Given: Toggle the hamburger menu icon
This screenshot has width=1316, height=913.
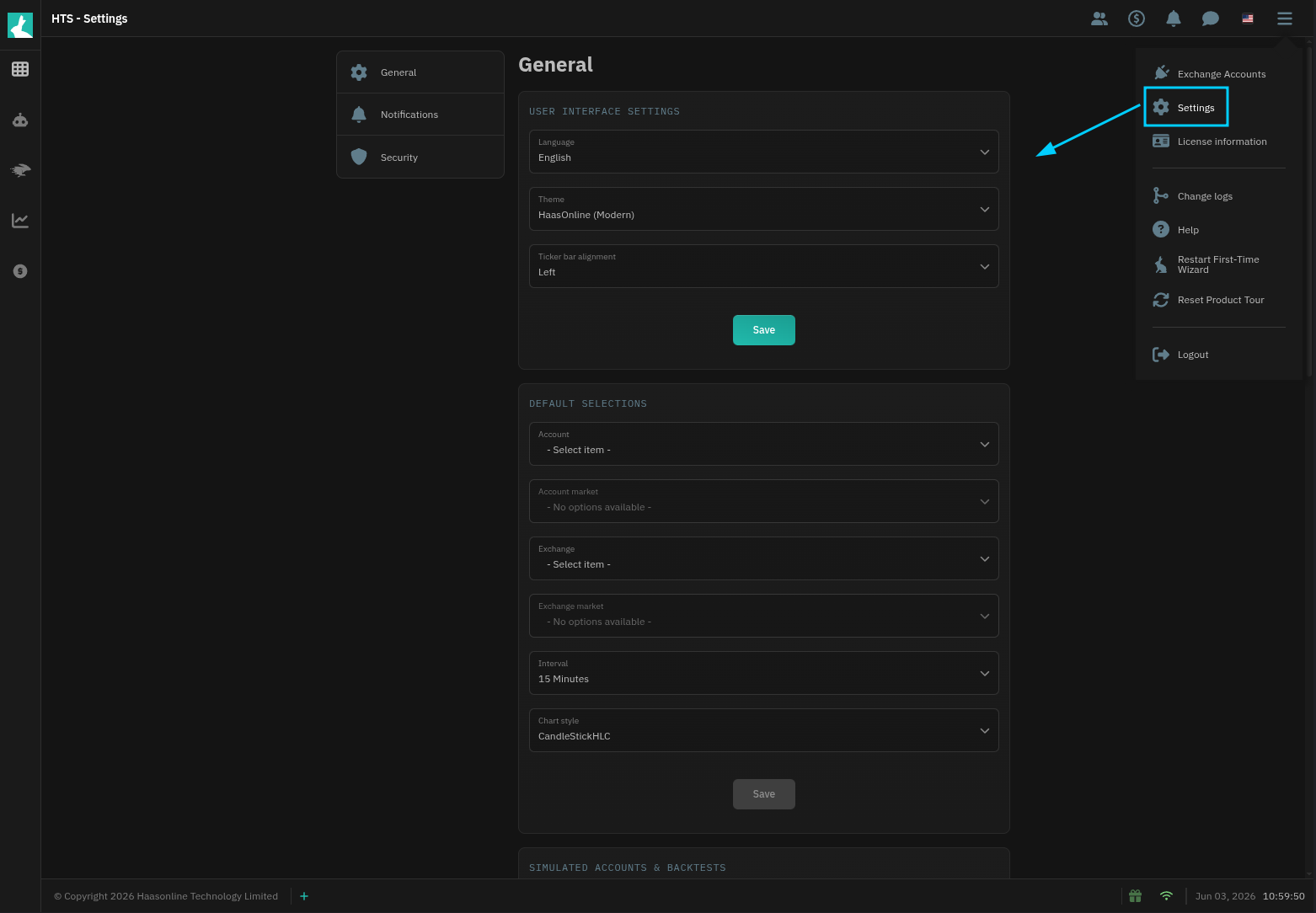Looking at the screenshot, I should tap(1285, 19).
